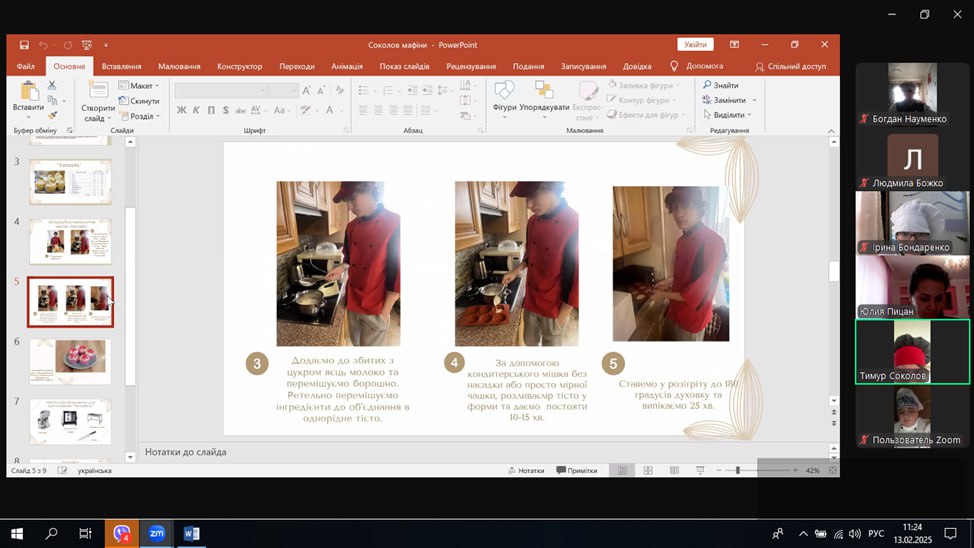The width and height of the screenshot is (974, 548).
Task: Click the Create slide (Створити слайд) icon
Action: click(98, 91)
